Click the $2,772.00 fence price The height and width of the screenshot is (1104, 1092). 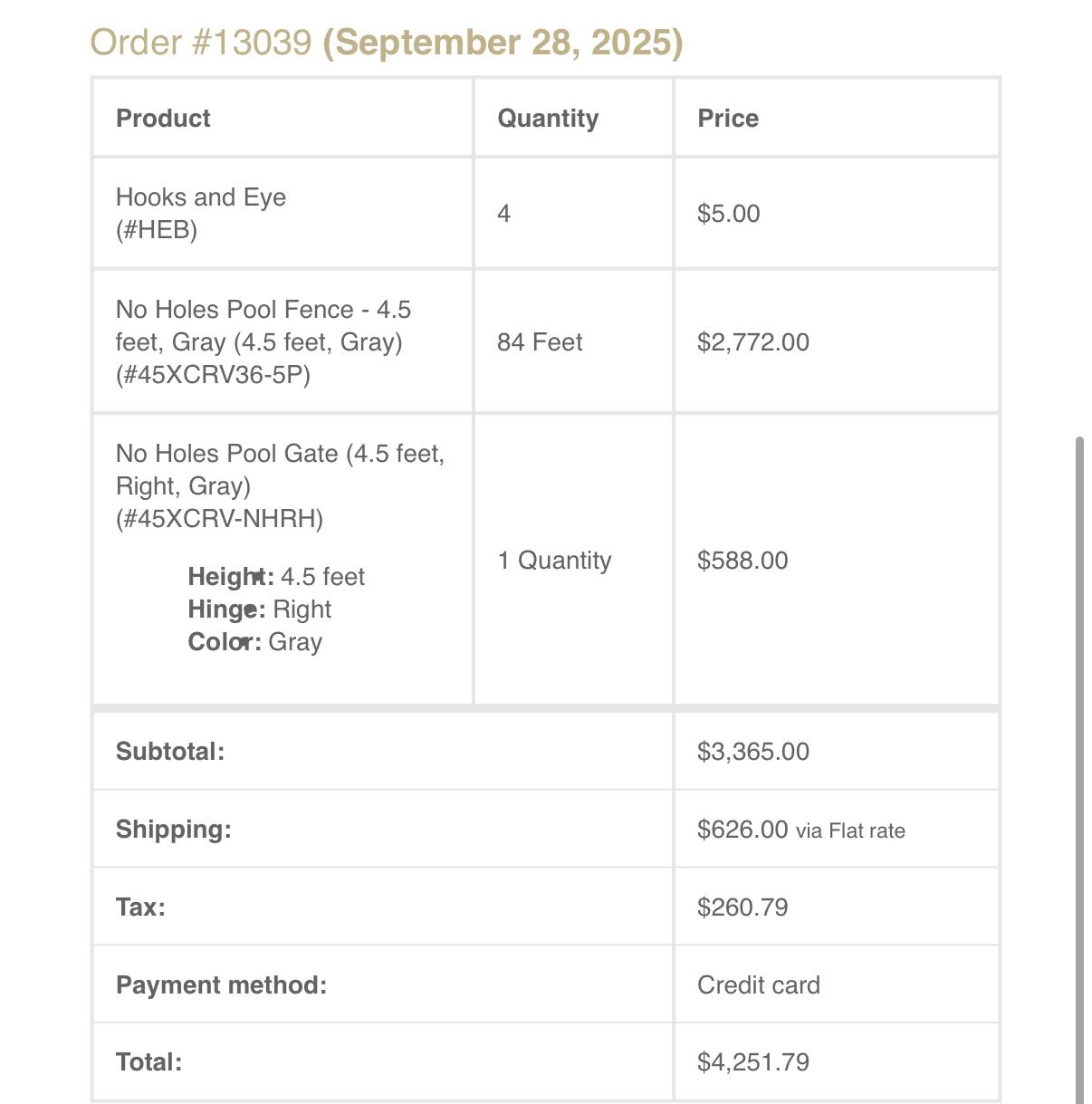pos(753,342)
